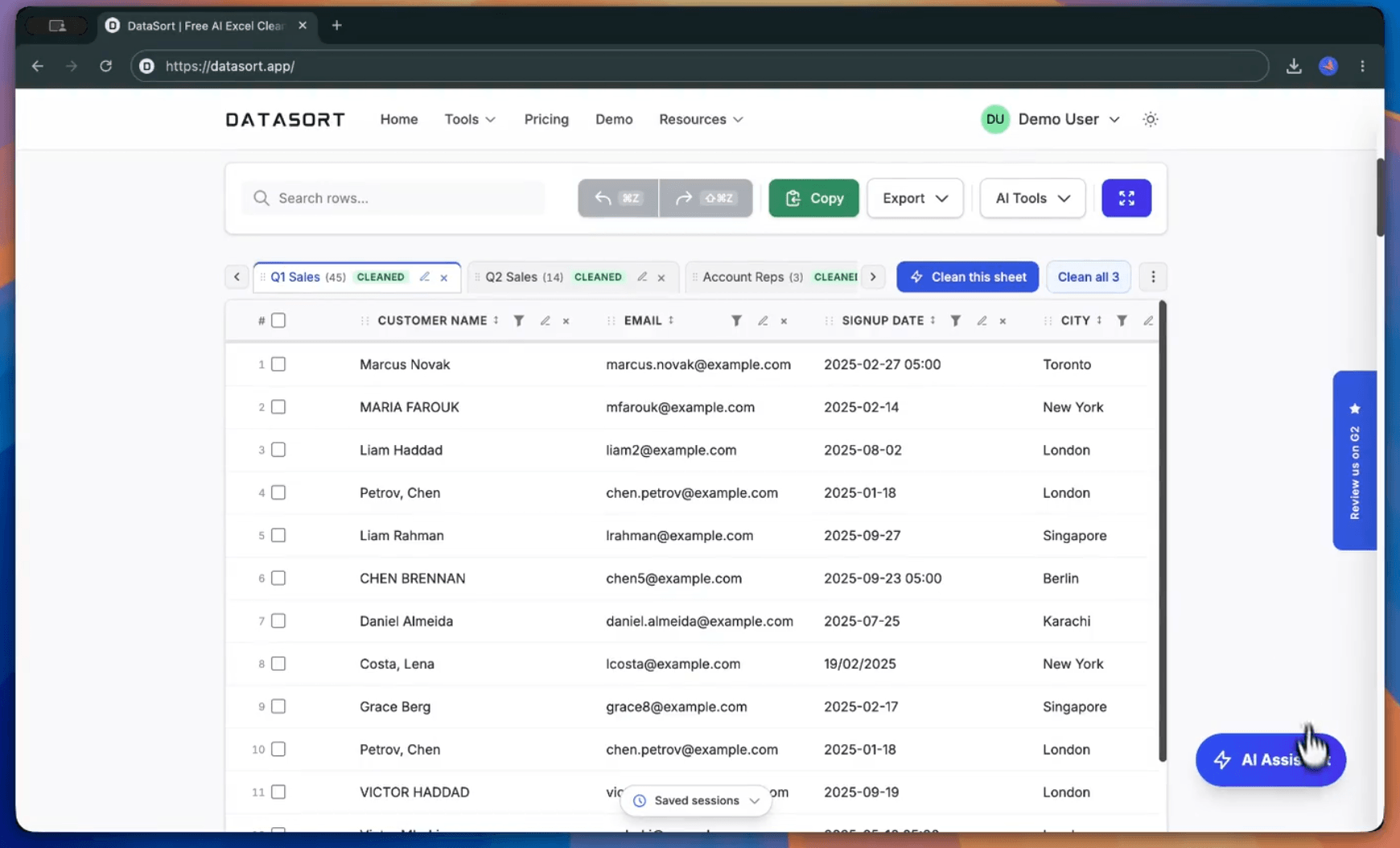Sort by Signup Date arrows
Image resolution: width=1400 pixels, height=848 pixels.
(933, 320)
